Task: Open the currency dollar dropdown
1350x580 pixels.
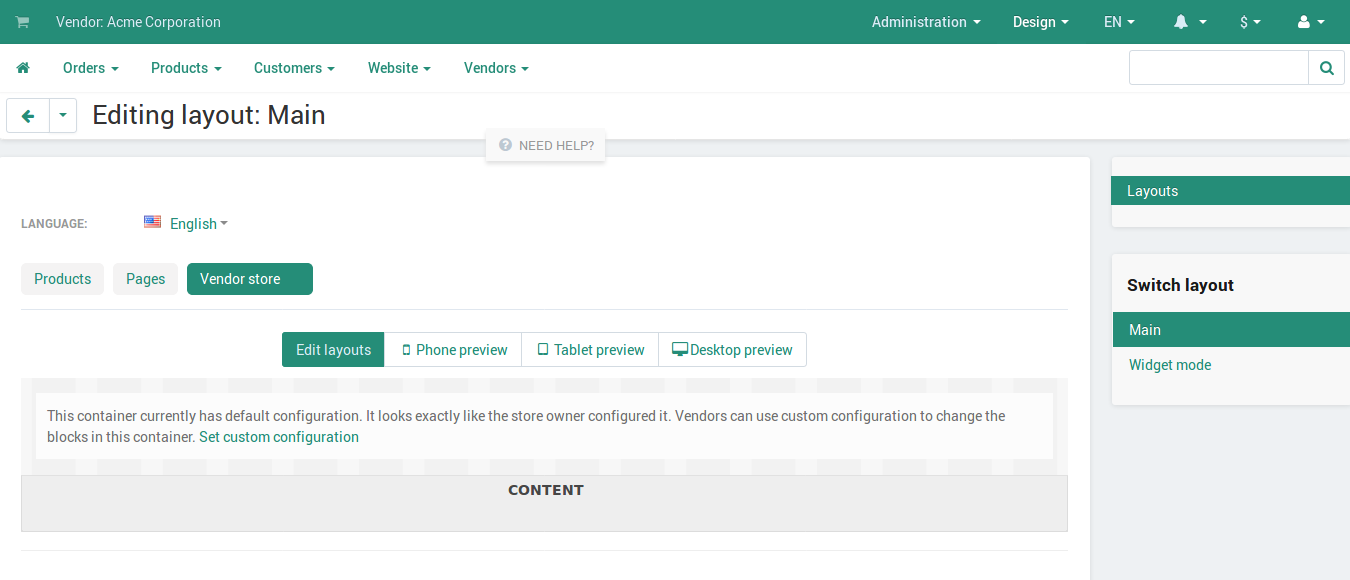Action: pyautogui.click(x=1250, y=22)
